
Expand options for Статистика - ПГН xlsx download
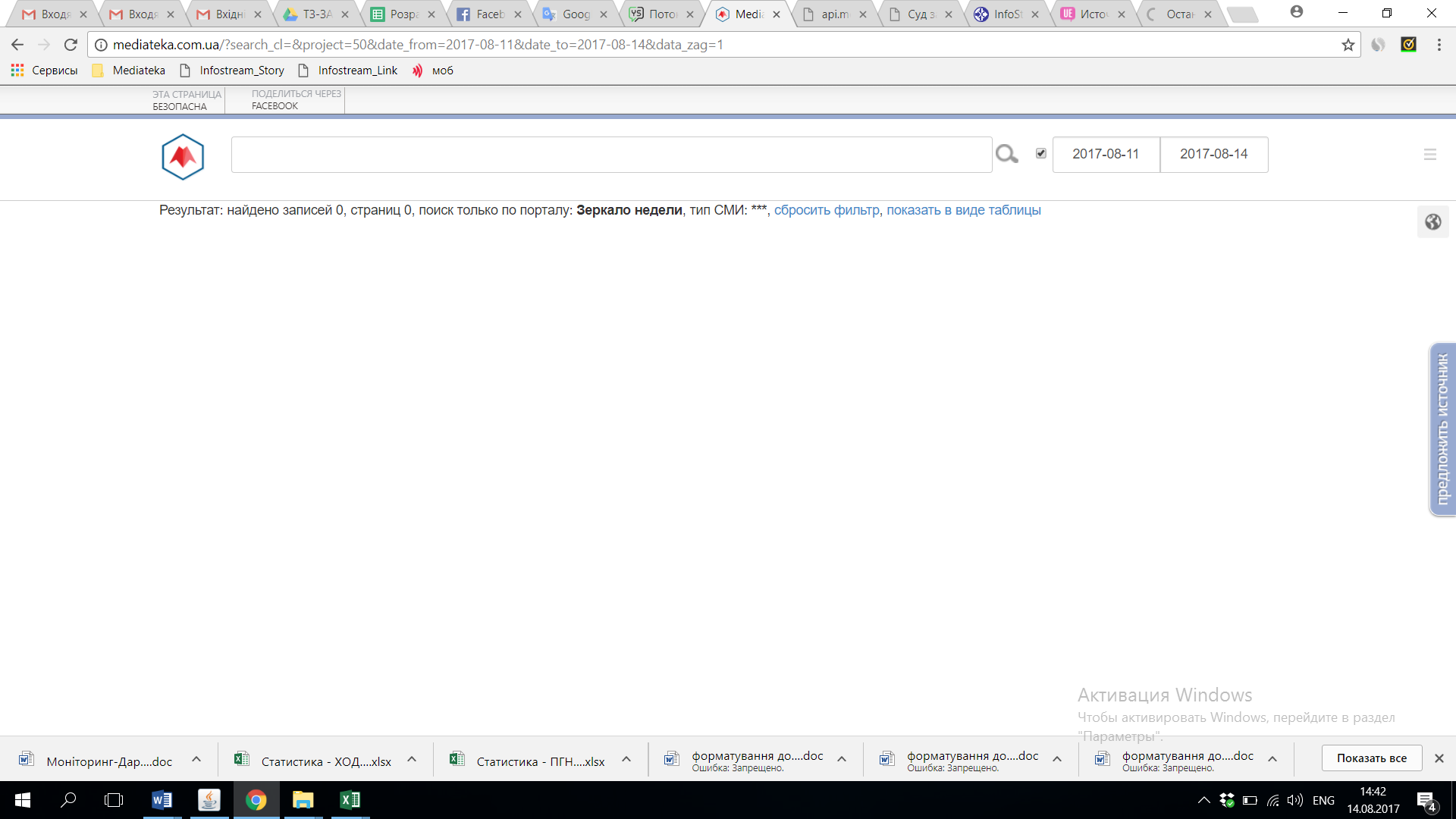(626, 759)
